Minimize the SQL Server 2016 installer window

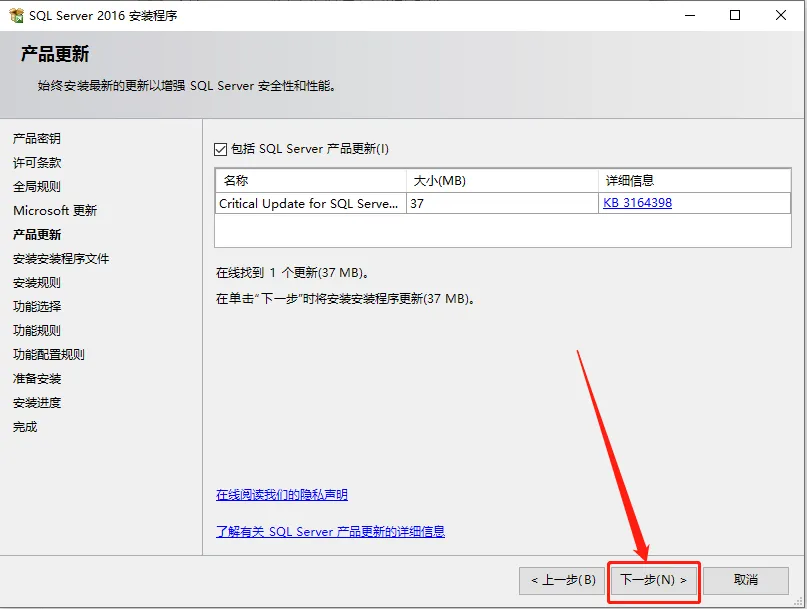(x=690, y=15)
